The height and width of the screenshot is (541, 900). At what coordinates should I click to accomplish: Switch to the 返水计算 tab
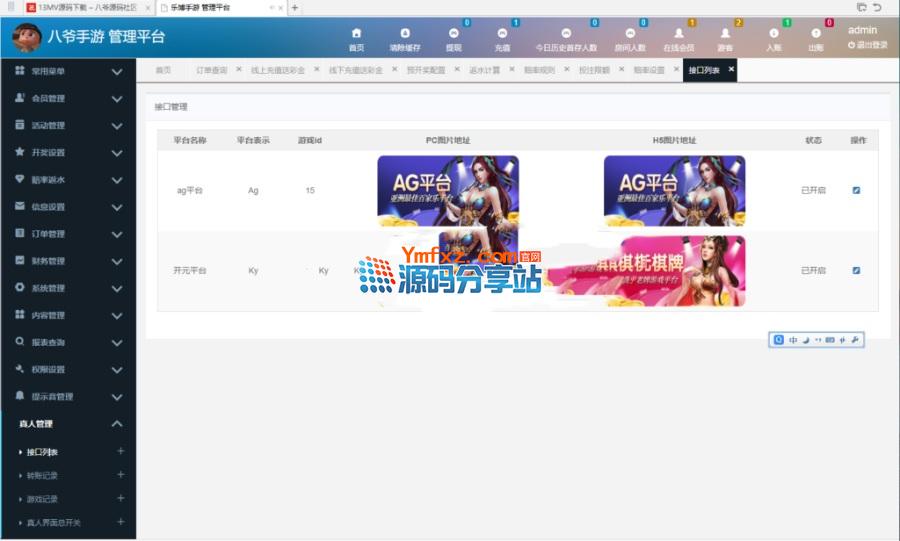485,70
